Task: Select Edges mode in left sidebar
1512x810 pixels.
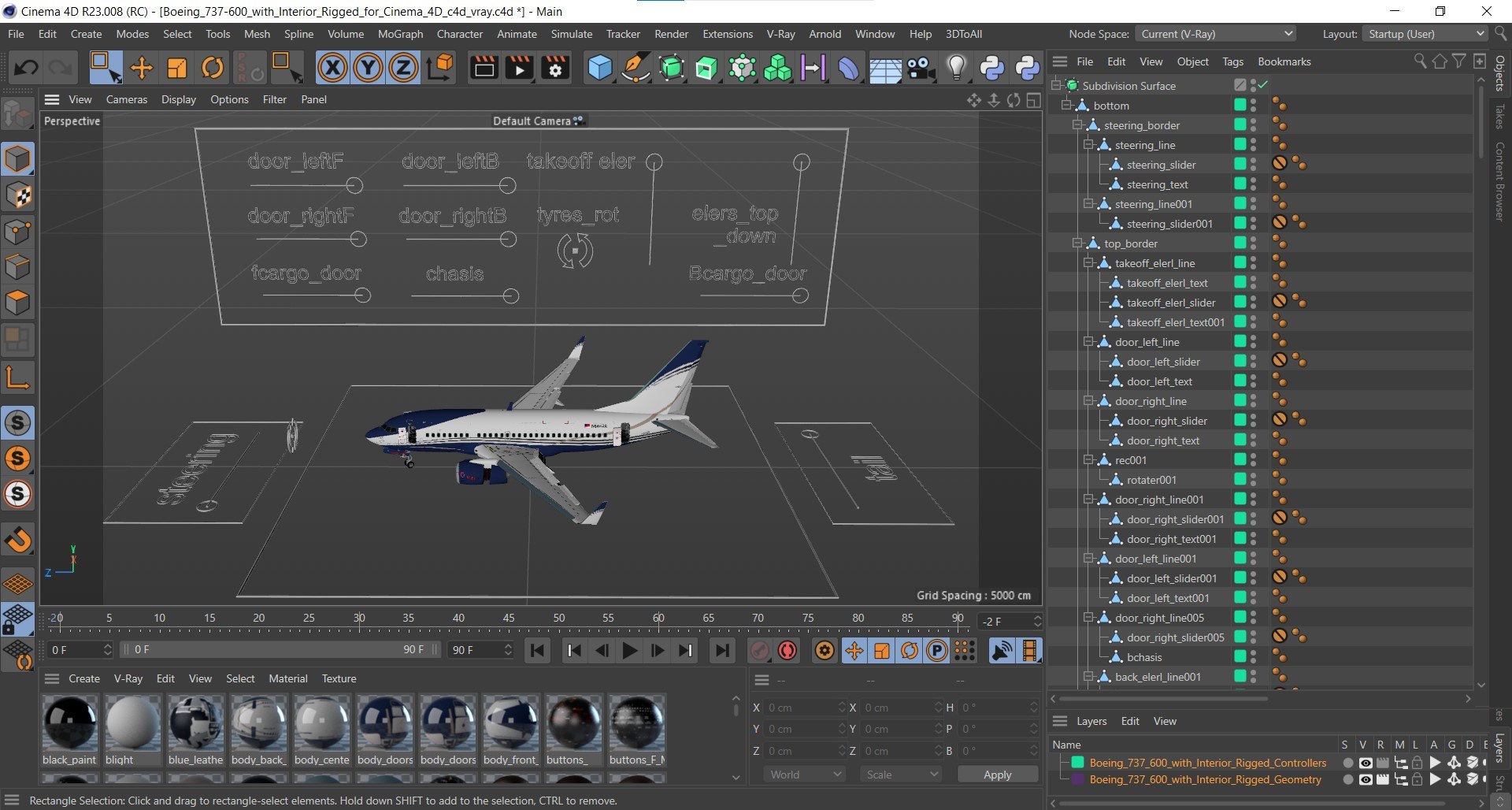Action: point(17,267)
